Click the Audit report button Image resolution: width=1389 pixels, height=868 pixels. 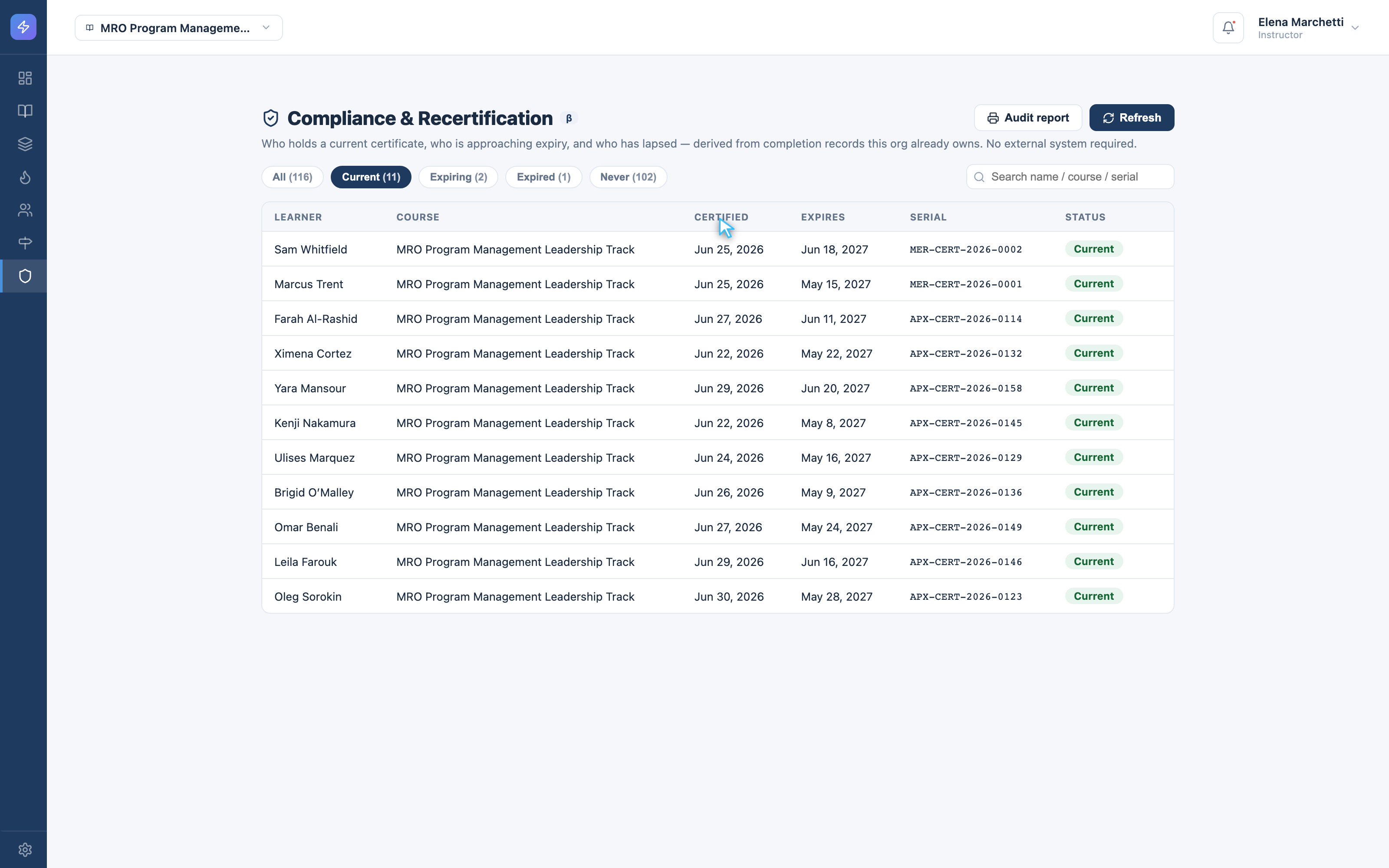pyautogui.click(x=1028, y=118)
